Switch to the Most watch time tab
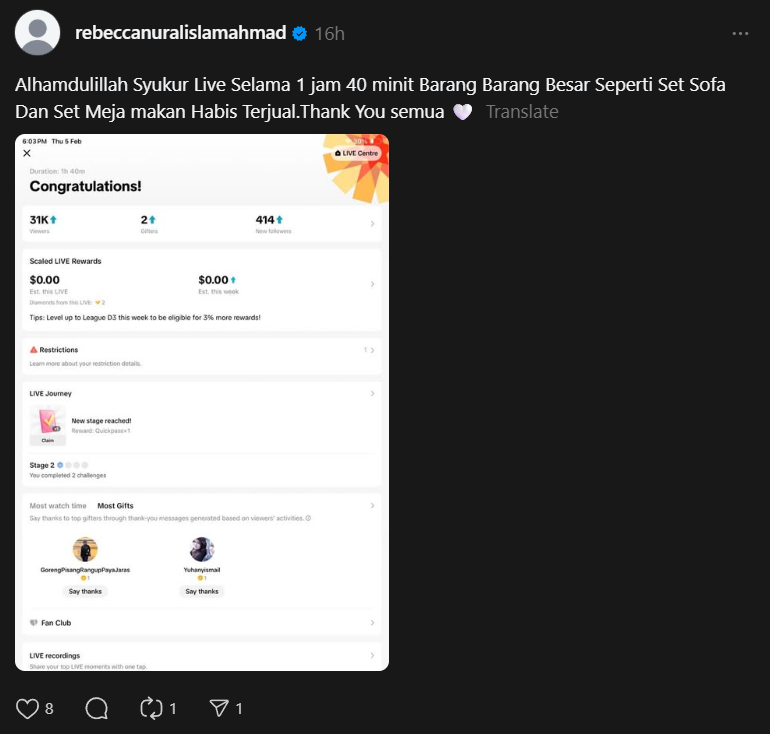The height and width of the screenshot is (734, 770). click(58, 506)
